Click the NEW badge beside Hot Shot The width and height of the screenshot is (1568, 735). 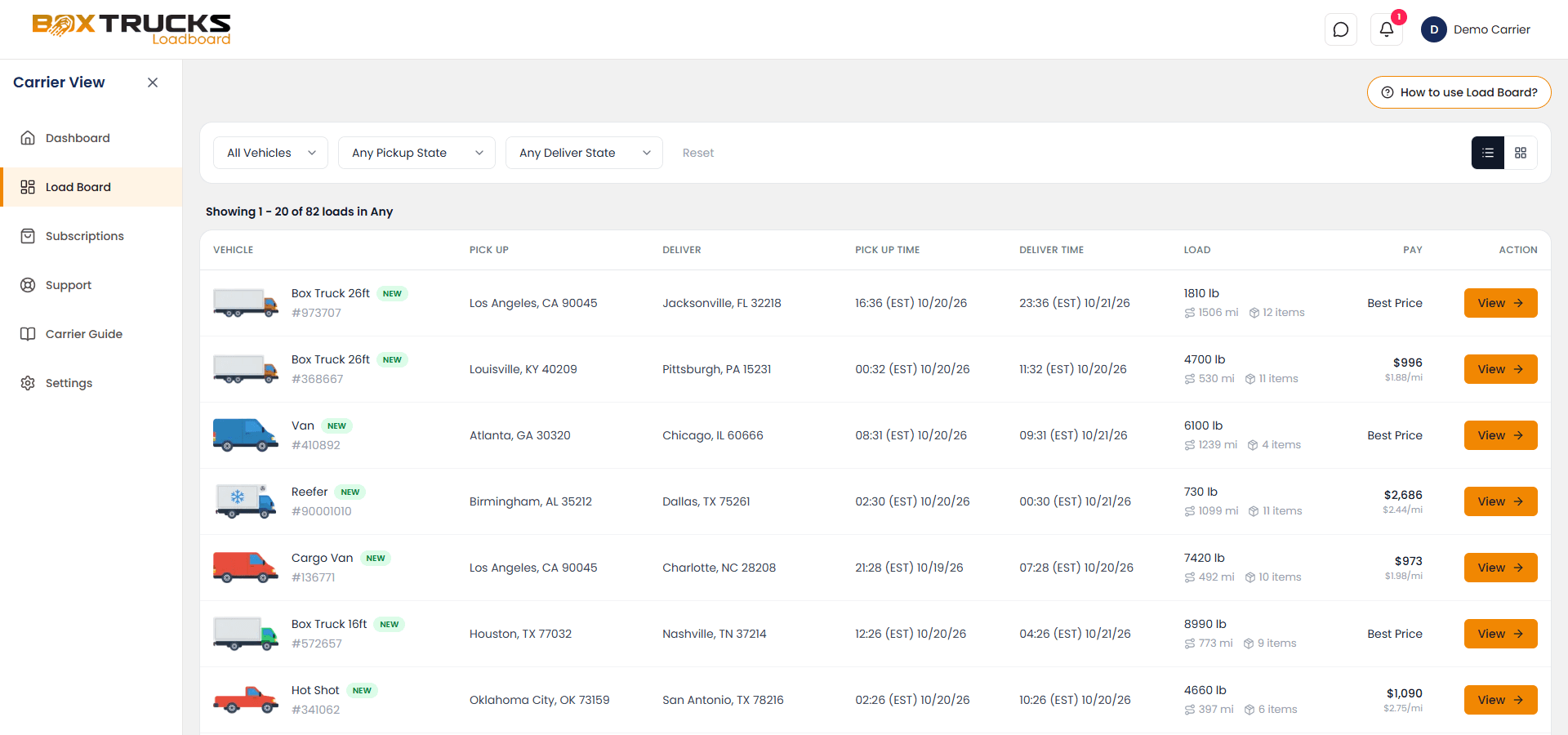pos(362,691)
